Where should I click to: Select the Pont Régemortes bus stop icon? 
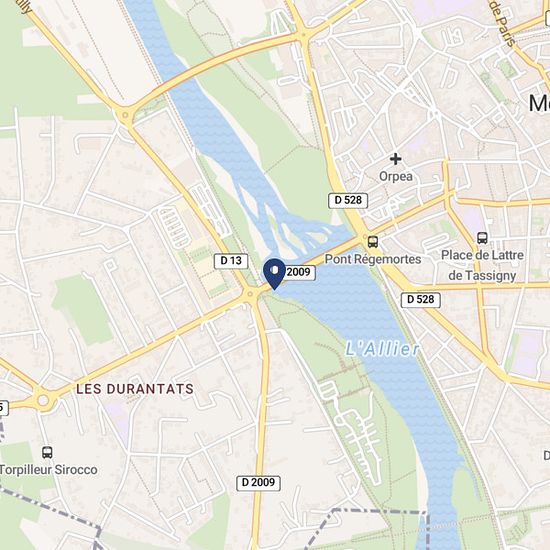(x=373, y=241)
